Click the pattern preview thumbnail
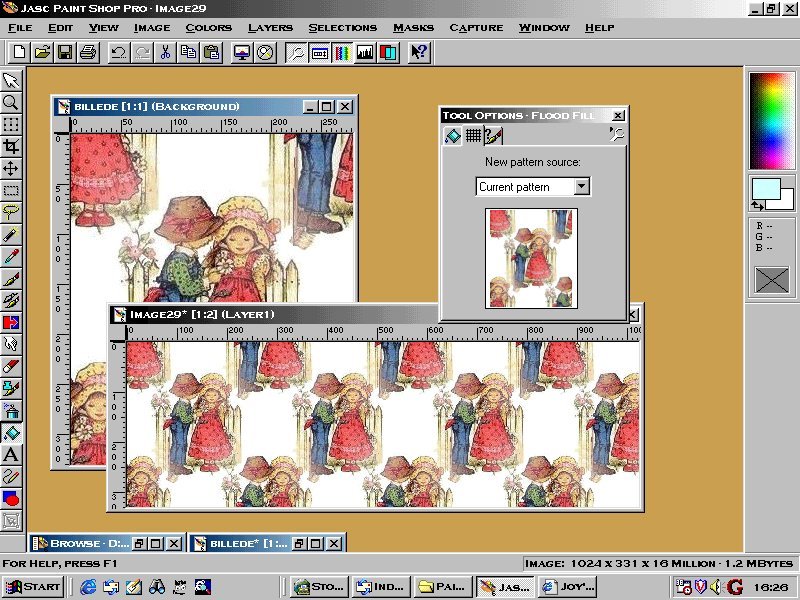 pyautogui.click(x=531, y=258)
